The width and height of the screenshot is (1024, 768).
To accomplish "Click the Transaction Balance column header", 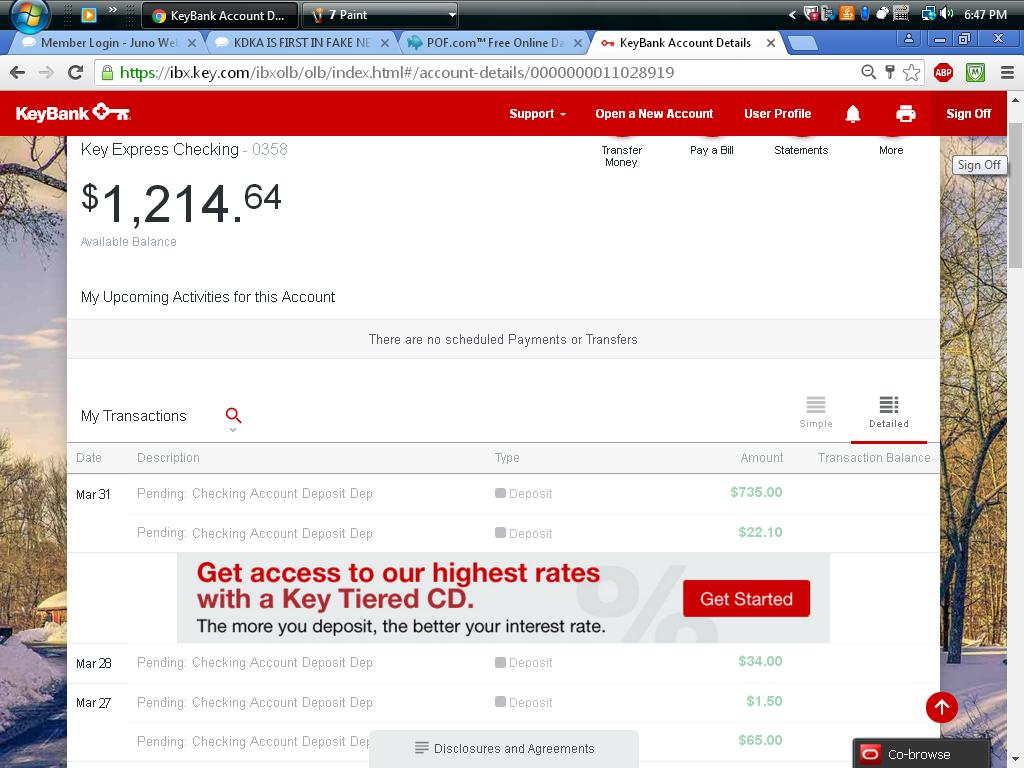I will [x=874, y=458].
